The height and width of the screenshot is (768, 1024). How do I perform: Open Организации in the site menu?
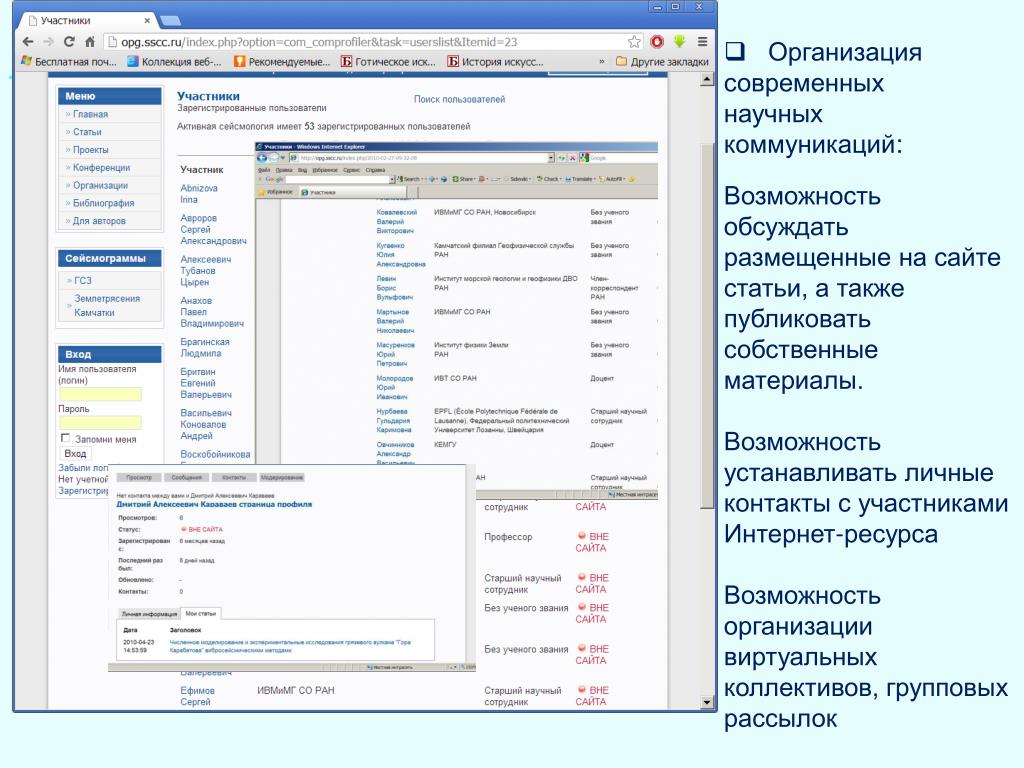point(100,185)
